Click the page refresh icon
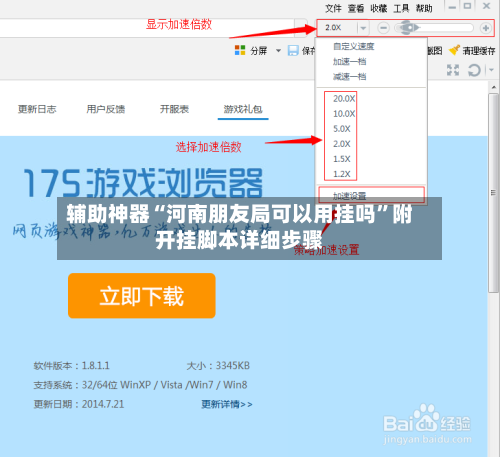This screenshot has width=500, height=457. click(474, 70)
